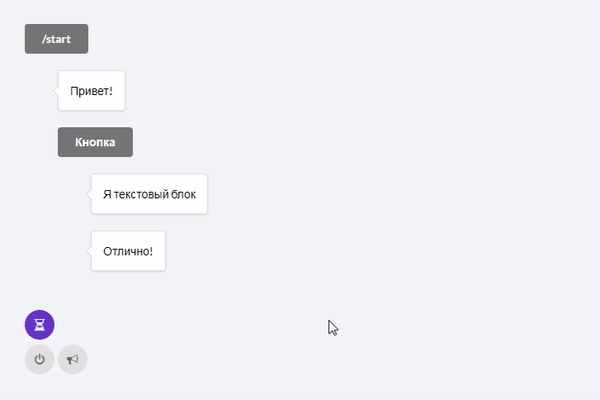Screen dimensions: 600x400
Task: Select the Кнопка button block
Action: point(95,142)
